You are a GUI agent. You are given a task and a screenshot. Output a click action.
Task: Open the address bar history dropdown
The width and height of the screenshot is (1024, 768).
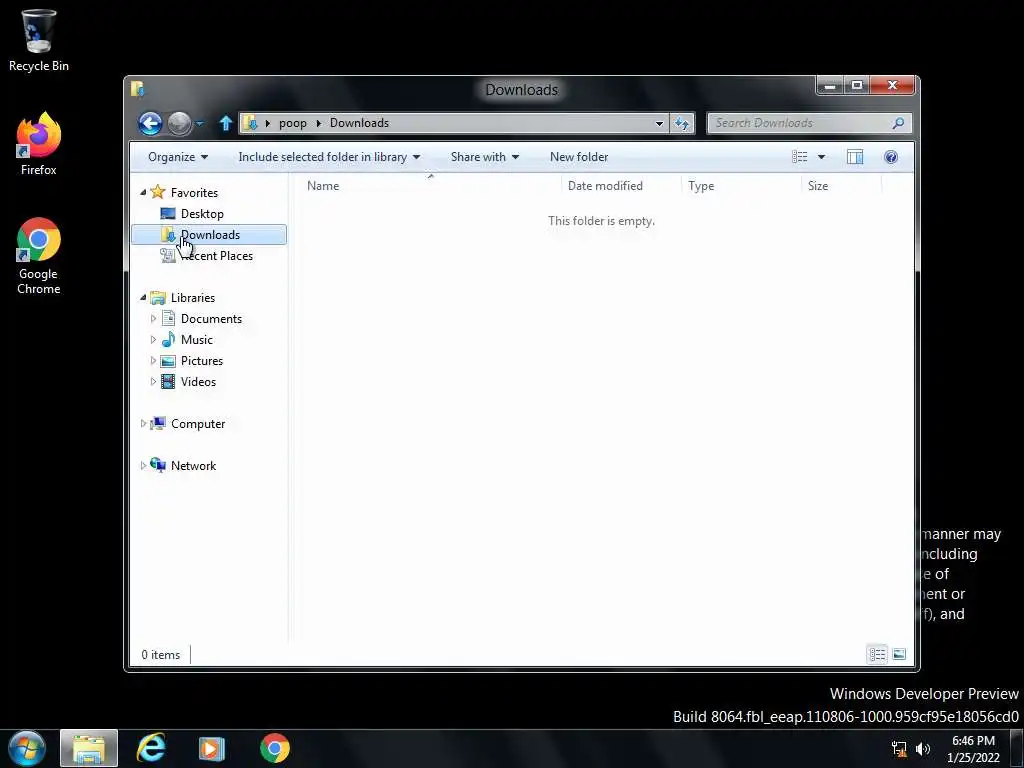point(659,123)
